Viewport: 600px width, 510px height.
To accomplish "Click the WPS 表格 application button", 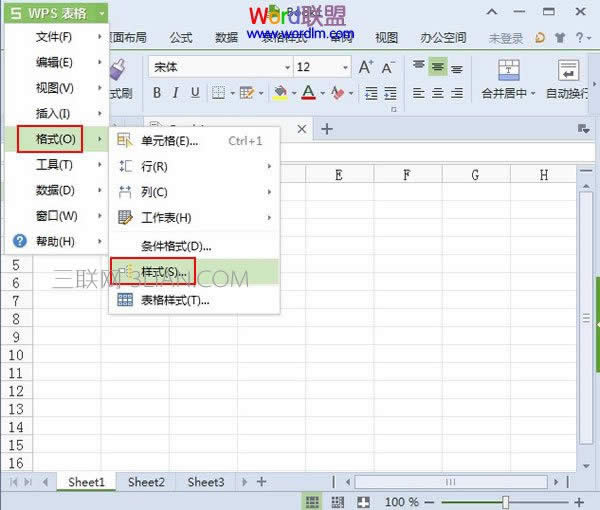I will click(53, 13).
